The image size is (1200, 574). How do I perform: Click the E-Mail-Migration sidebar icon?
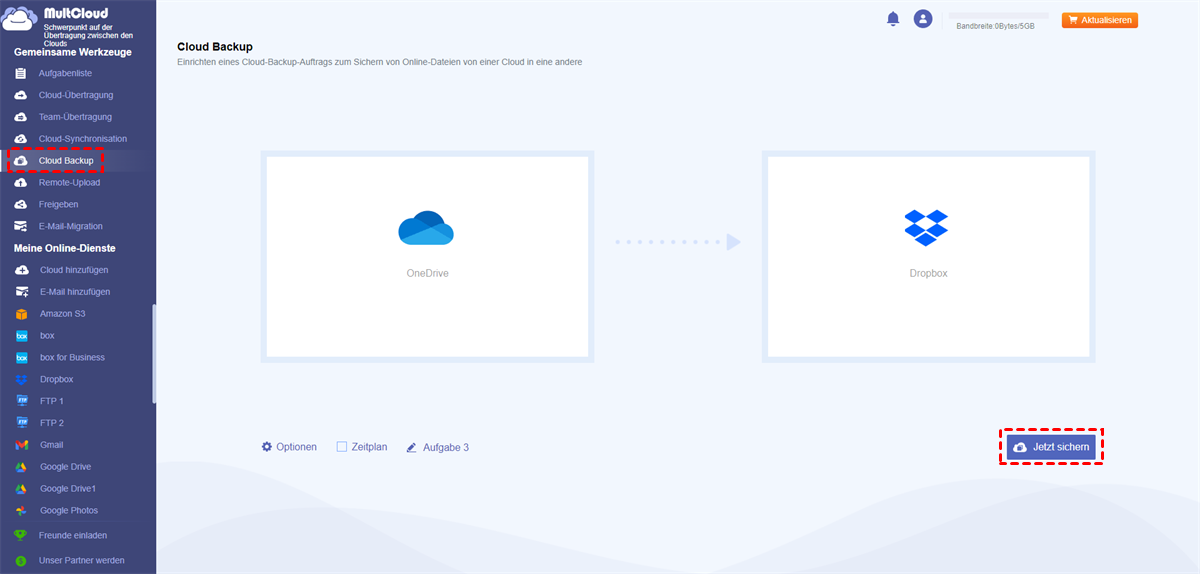tap(21, 226)
